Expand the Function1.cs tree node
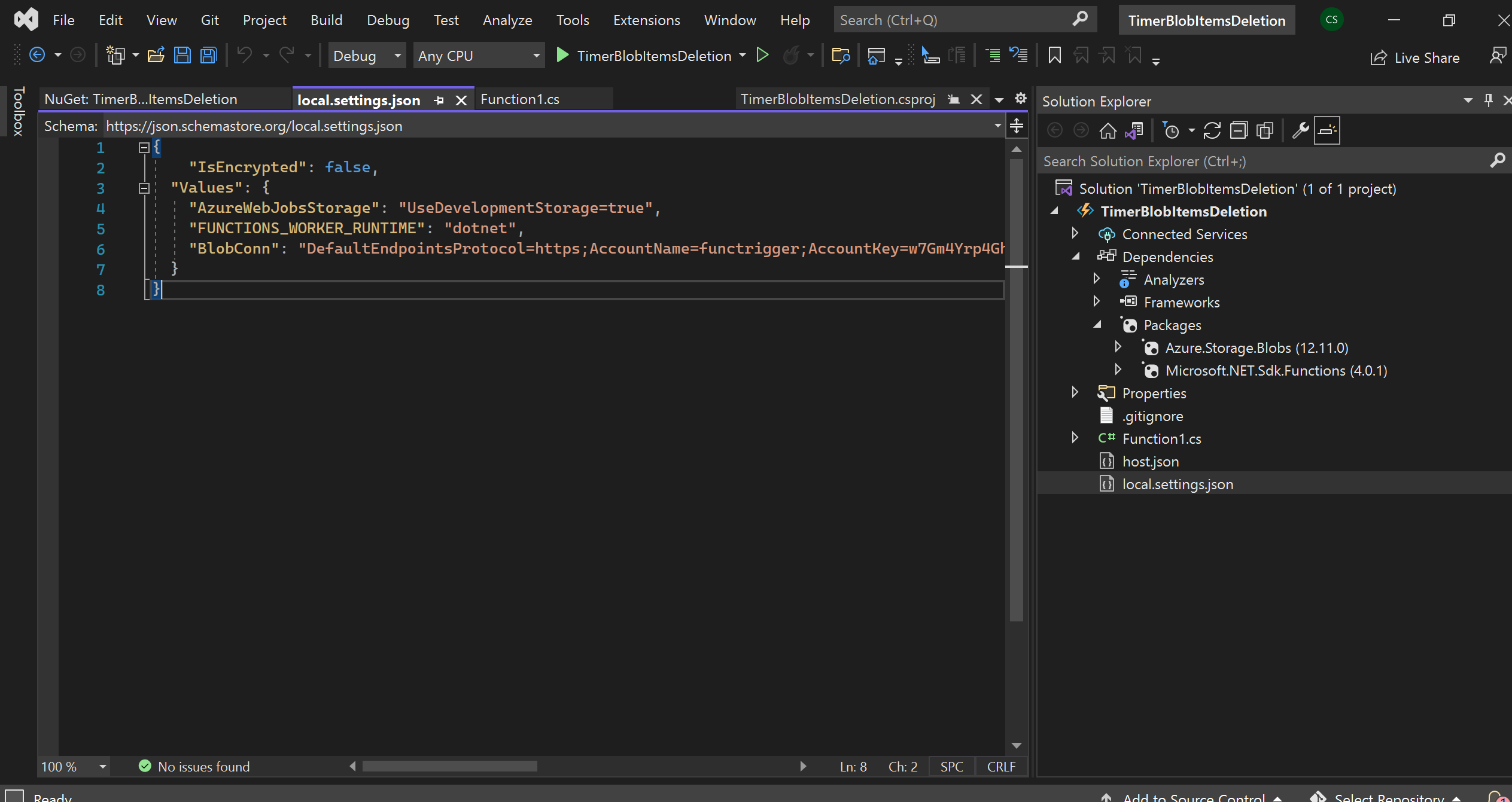This screenshot has width=1512, height=802. coord(1075,438)
